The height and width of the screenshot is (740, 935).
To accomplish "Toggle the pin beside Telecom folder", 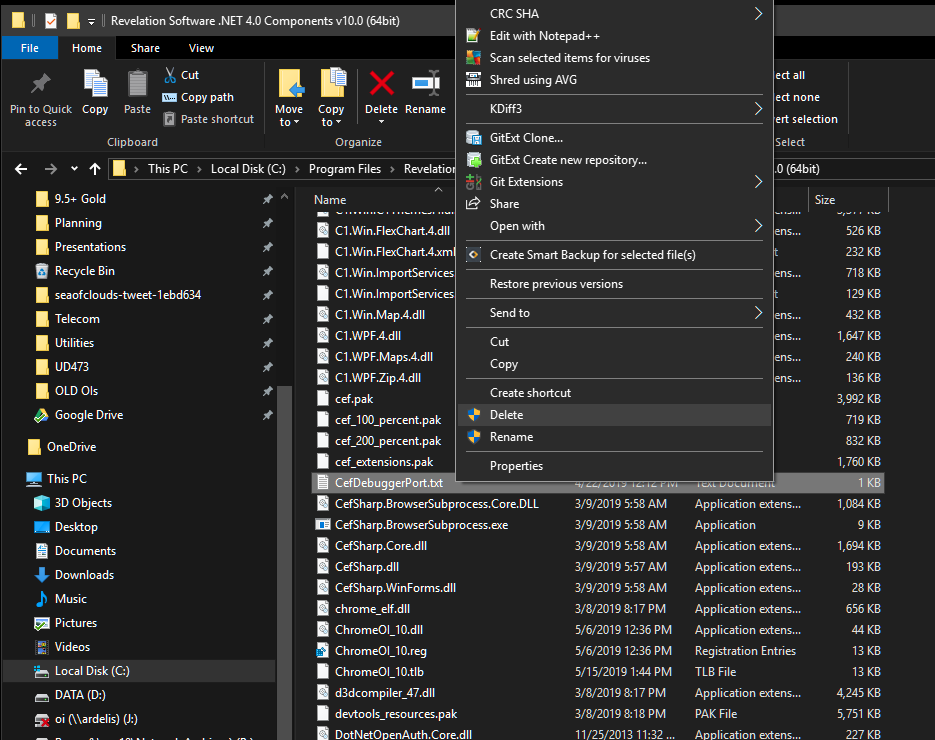I will (268, 319).
